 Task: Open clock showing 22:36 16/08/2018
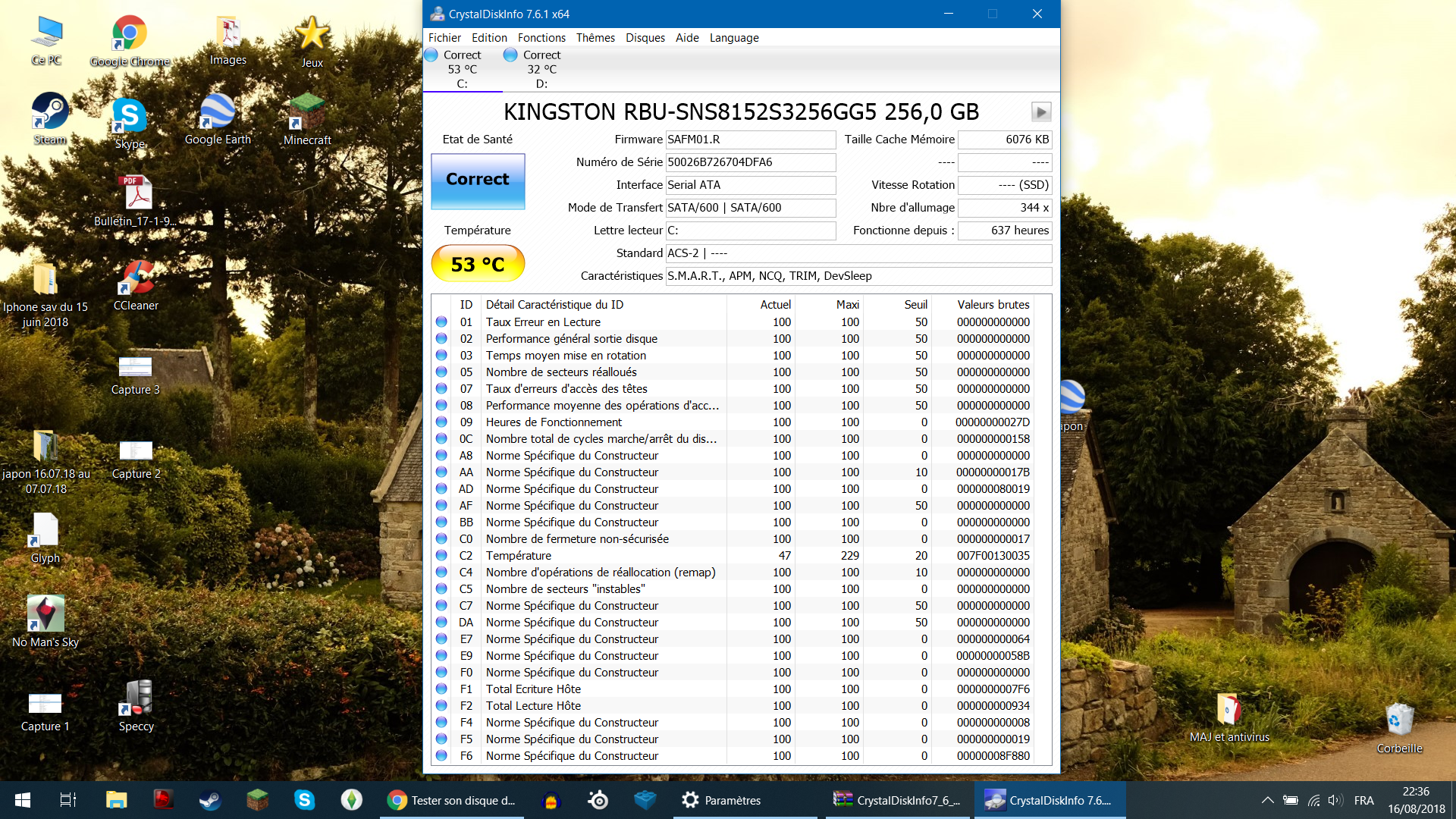click(x=1416, y=800)
